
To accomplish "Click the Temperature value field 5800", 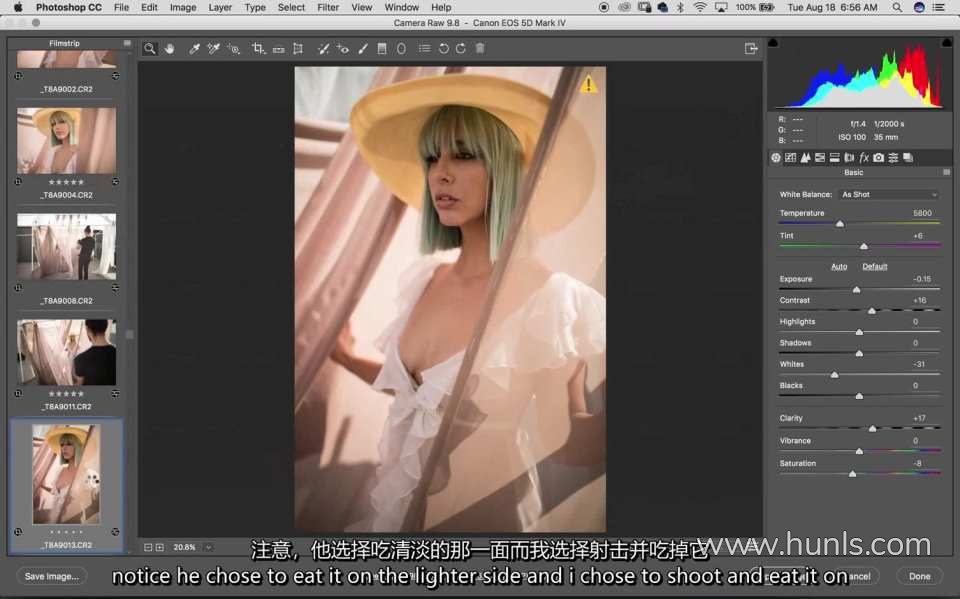I will coord(922,213).
